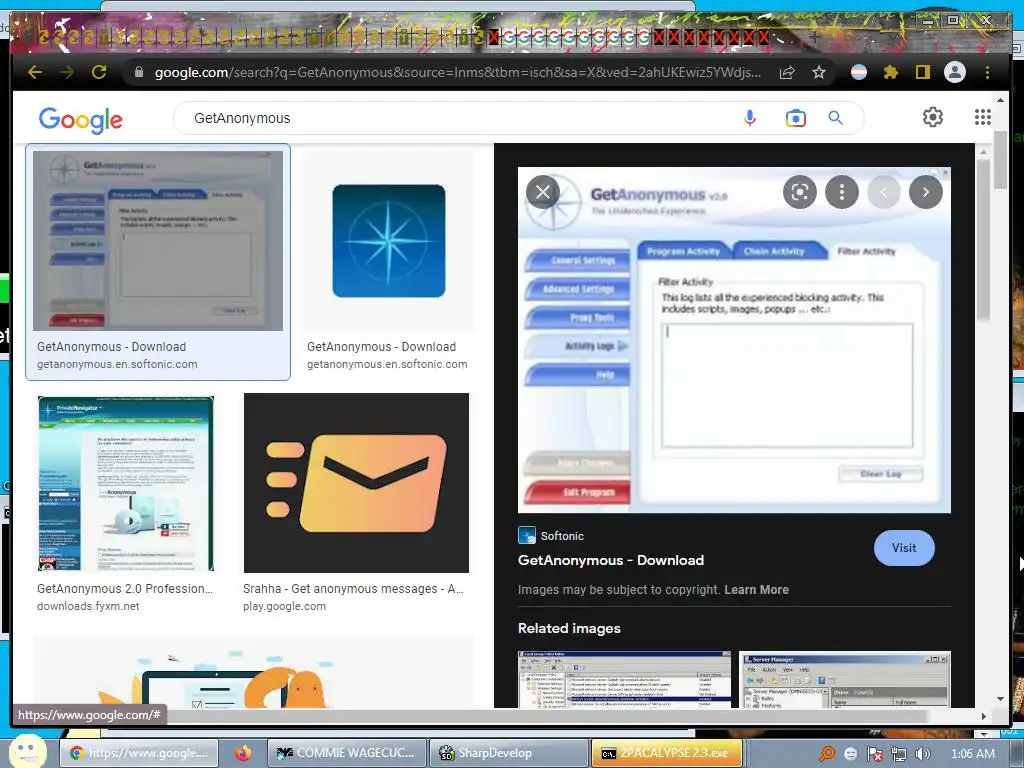The height and width of the screenshot is (768, 1024).
Task: Open the downloads.fyxm.net source link
Action: [88, 606]
